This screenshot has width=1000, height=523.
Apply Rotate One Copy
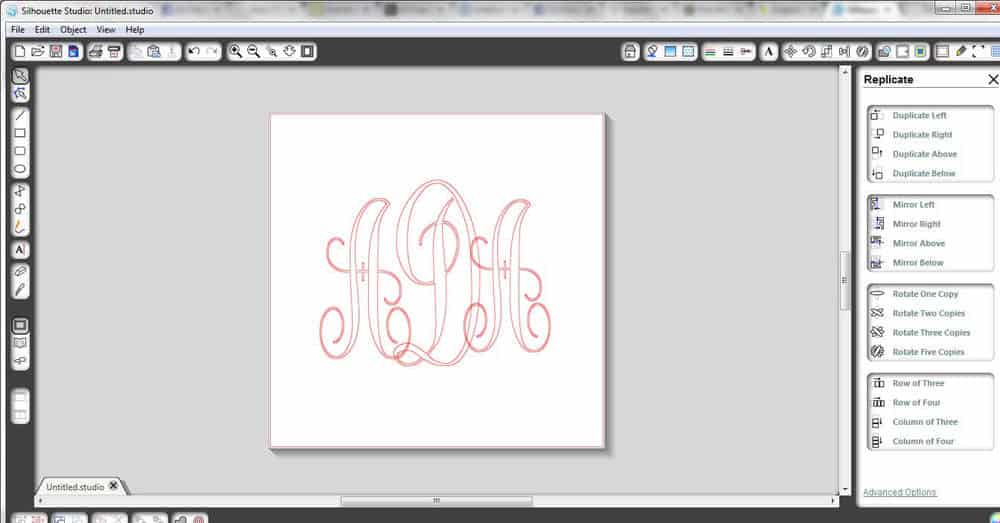925,294
